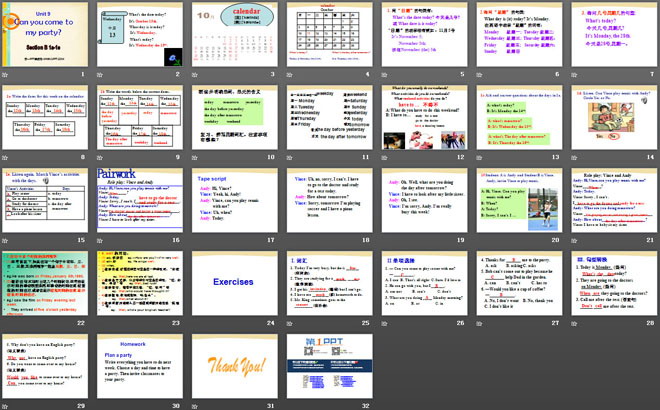Click slide 4 with the calendar table
The image size is (660, 410).
(330, 35)
